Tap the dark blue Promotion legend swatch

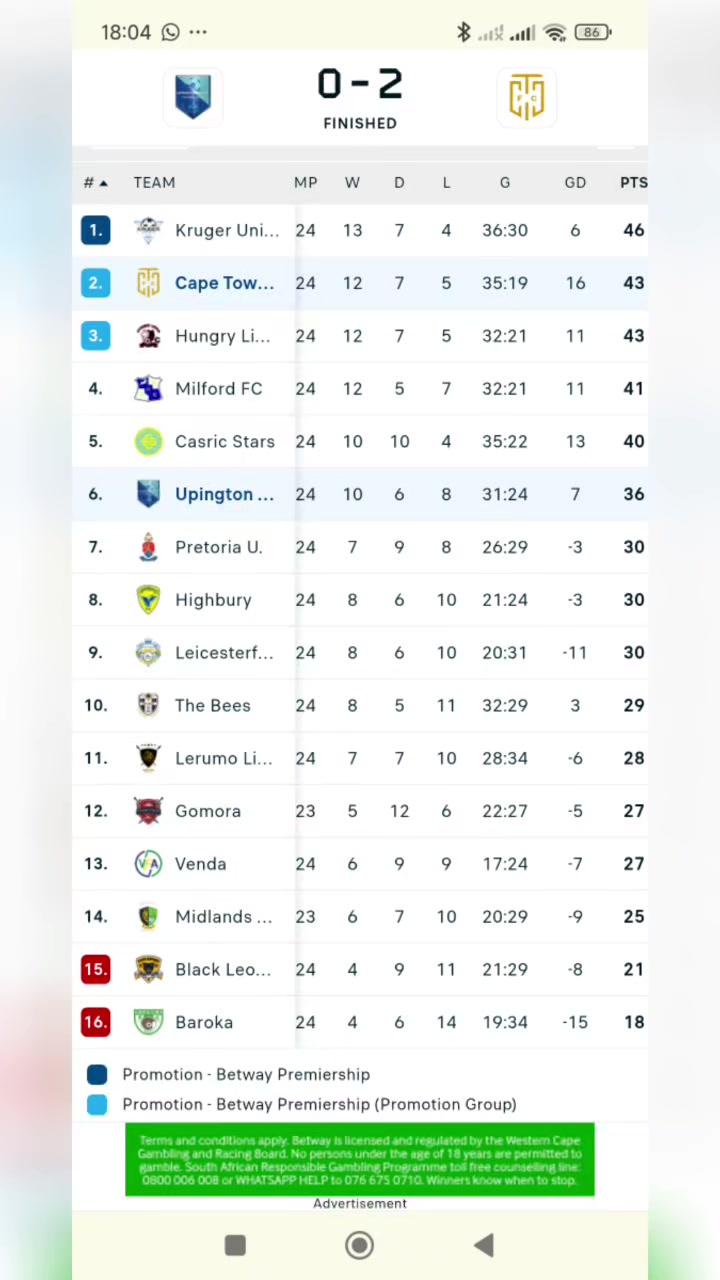point(97,1074)
